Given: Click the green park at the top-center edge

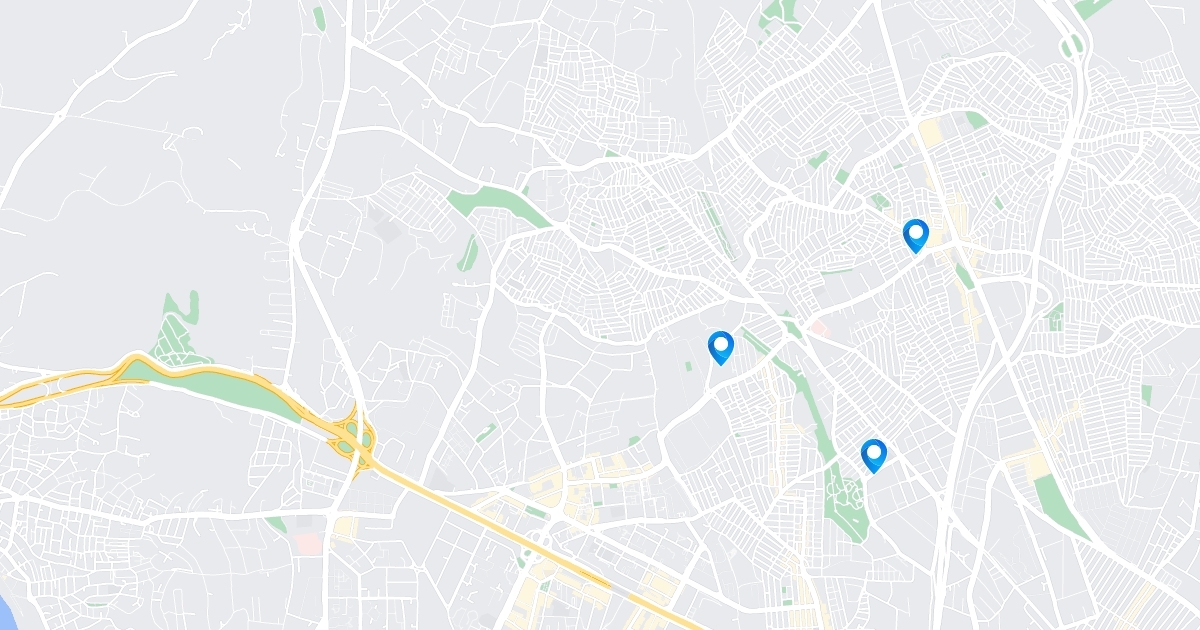Looking at the screenshot, I should click(x=773, y=14).
